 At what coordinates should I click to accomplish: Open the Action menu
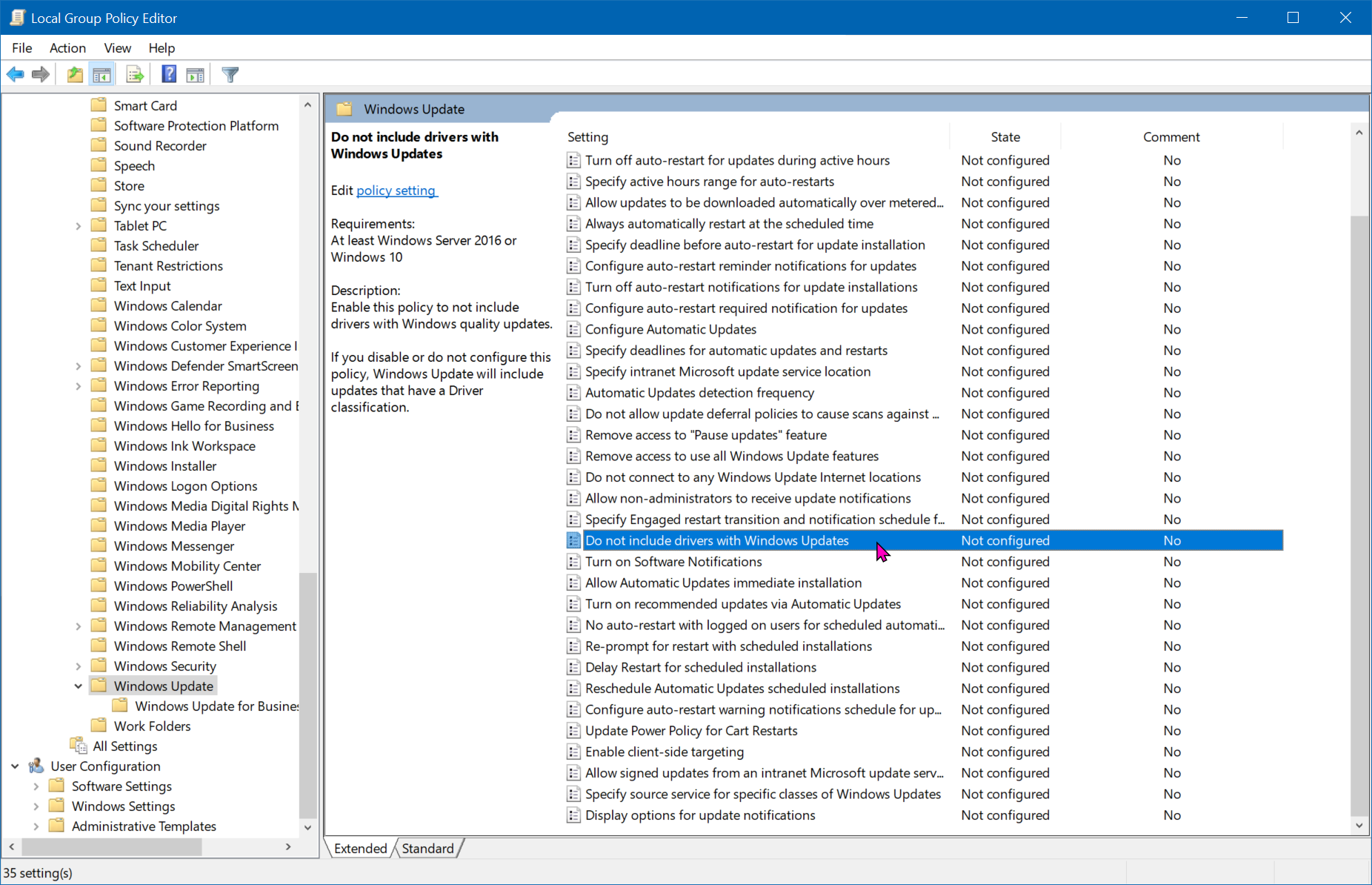(x=67, y=47)
